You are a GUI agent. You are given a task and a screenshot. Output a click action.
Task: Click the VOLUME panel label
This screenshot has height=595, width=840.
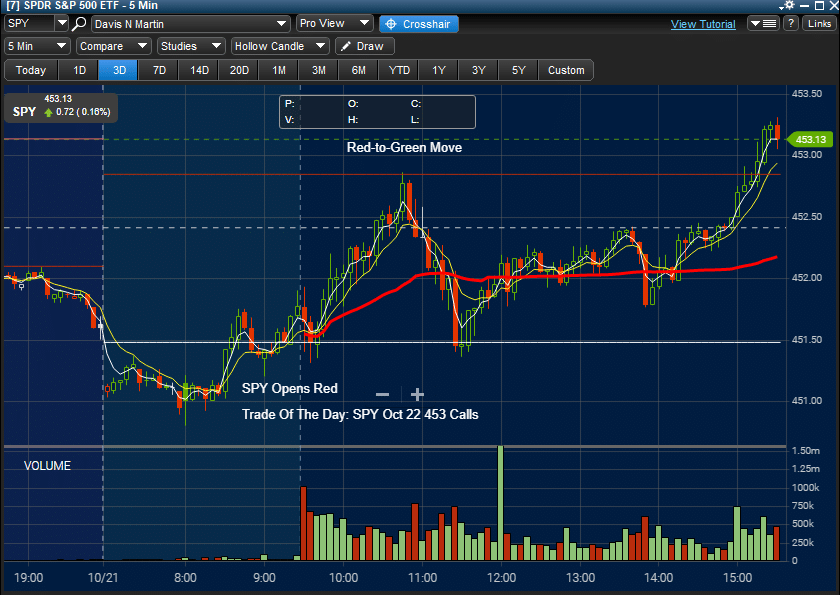click(47, 466)
